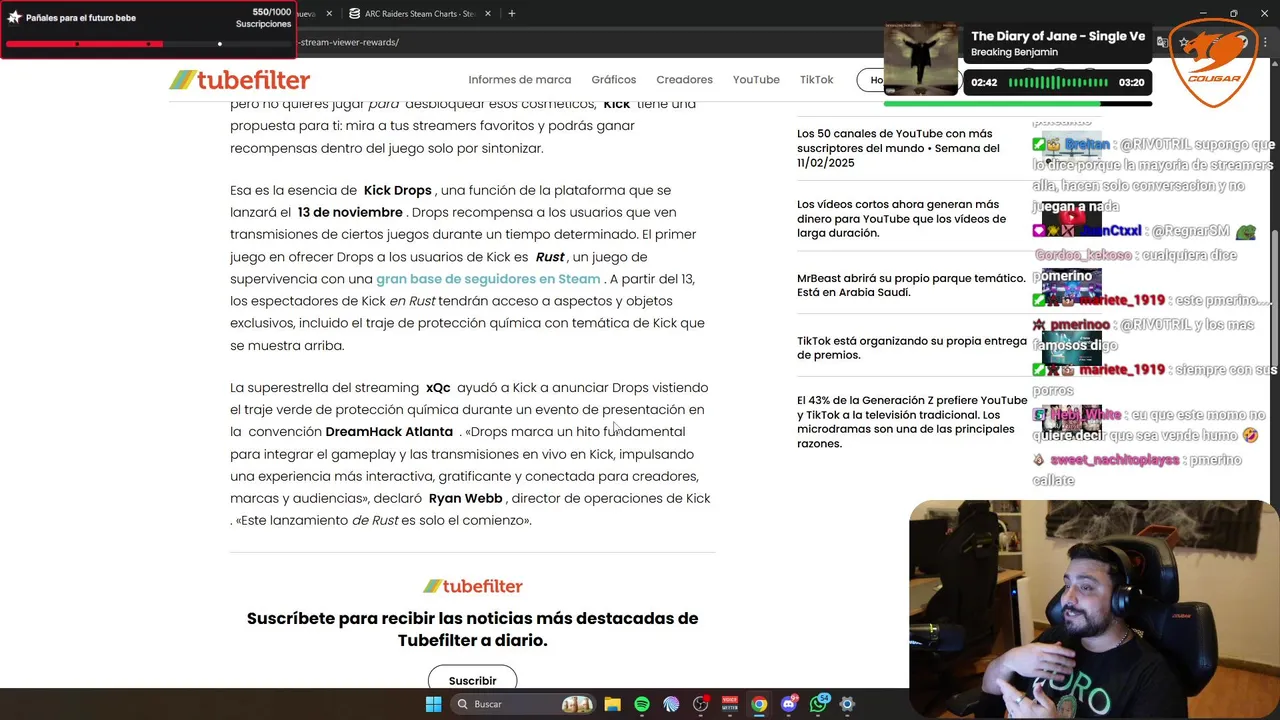1280x720 pixels.
Task: Click the name 'Ryan Webb' in article
Action: 465,498
